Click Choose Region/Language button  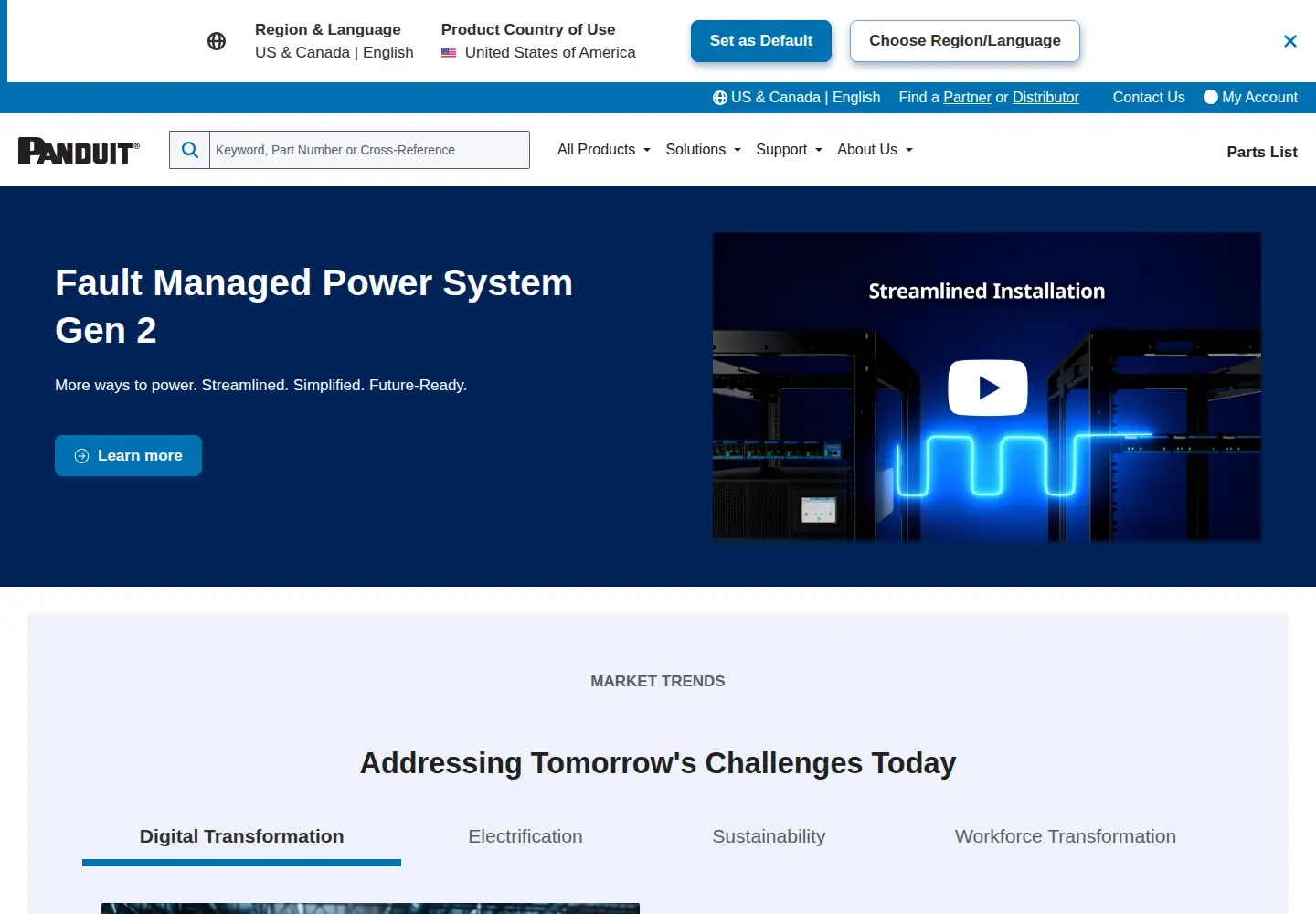(965, 41)
